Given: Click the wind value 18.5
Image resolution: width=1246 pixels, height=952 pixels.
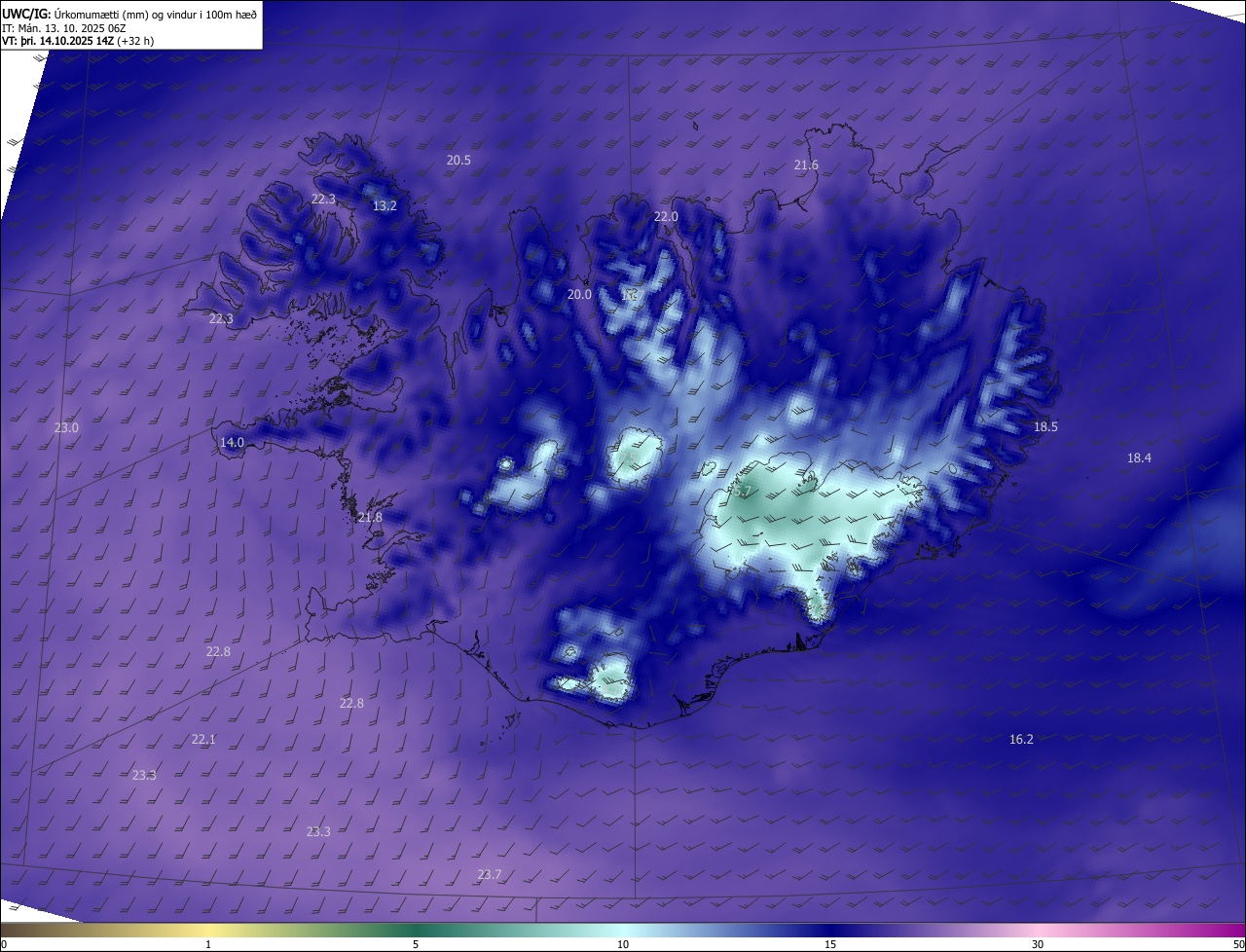Looking at the screenshot, I should click(x=1045, y=426).
